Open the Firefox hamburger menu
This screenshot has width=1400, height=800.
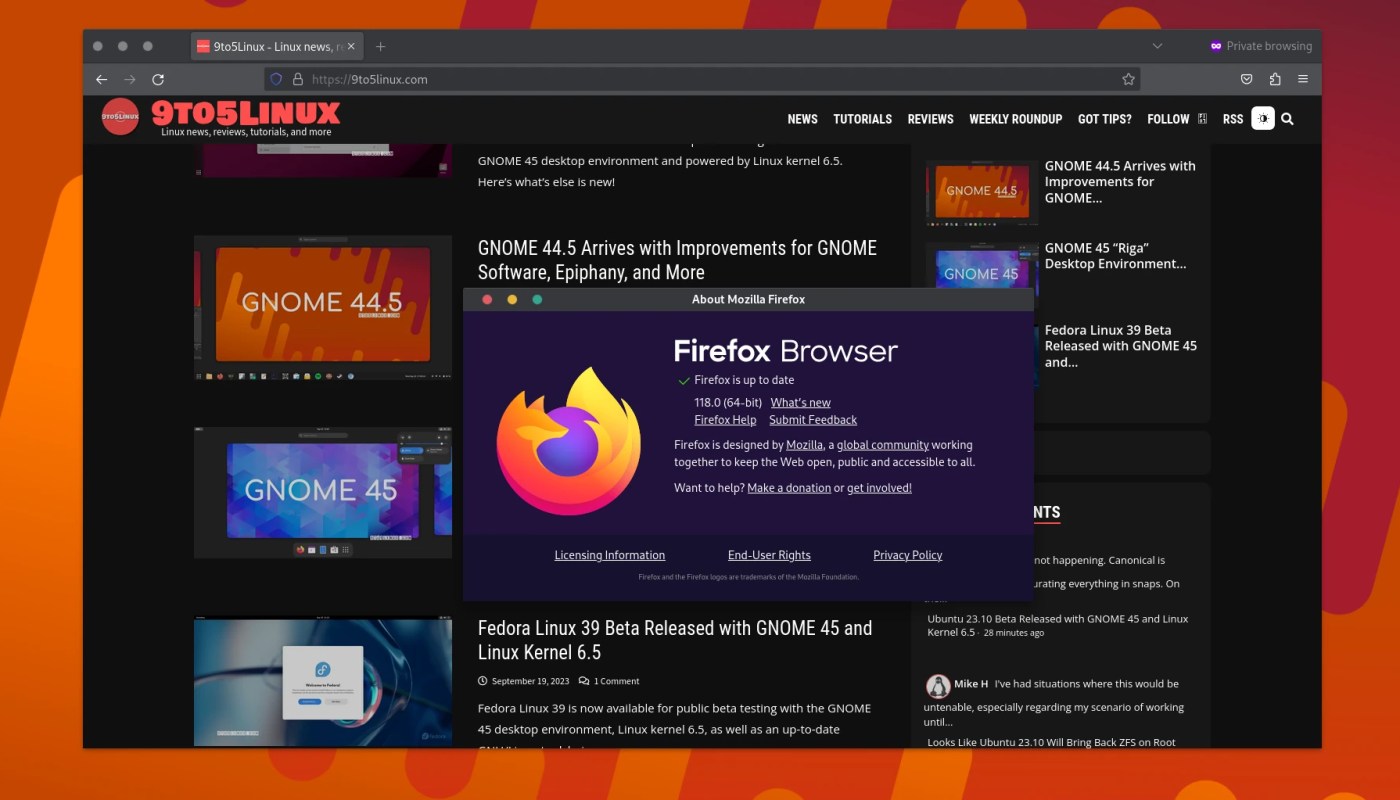point(1303,79)
